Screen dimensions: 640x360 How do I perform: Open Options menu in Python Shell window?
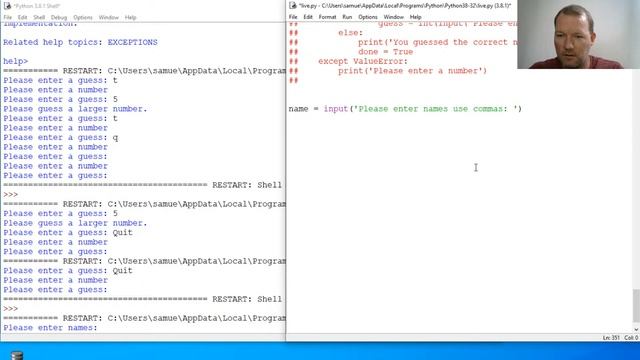[x=83, y=18]
